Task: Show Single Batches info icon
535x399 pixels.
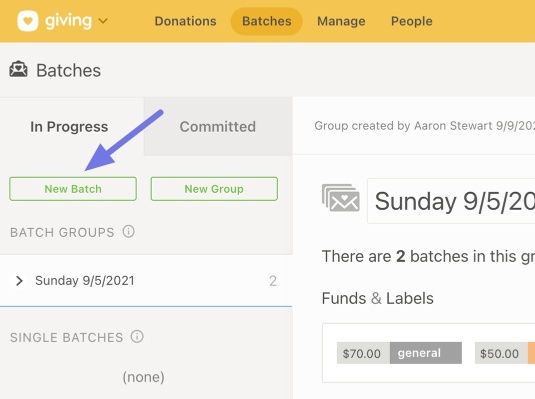Action: tap(137, 337)
